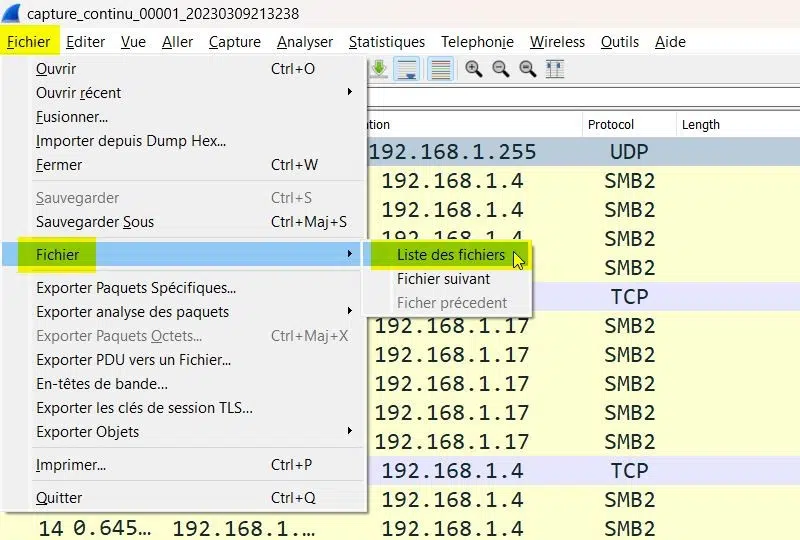
Task: Expand Exporter analyse des paquets submenu arrow
Action: [x=349, y=311]
